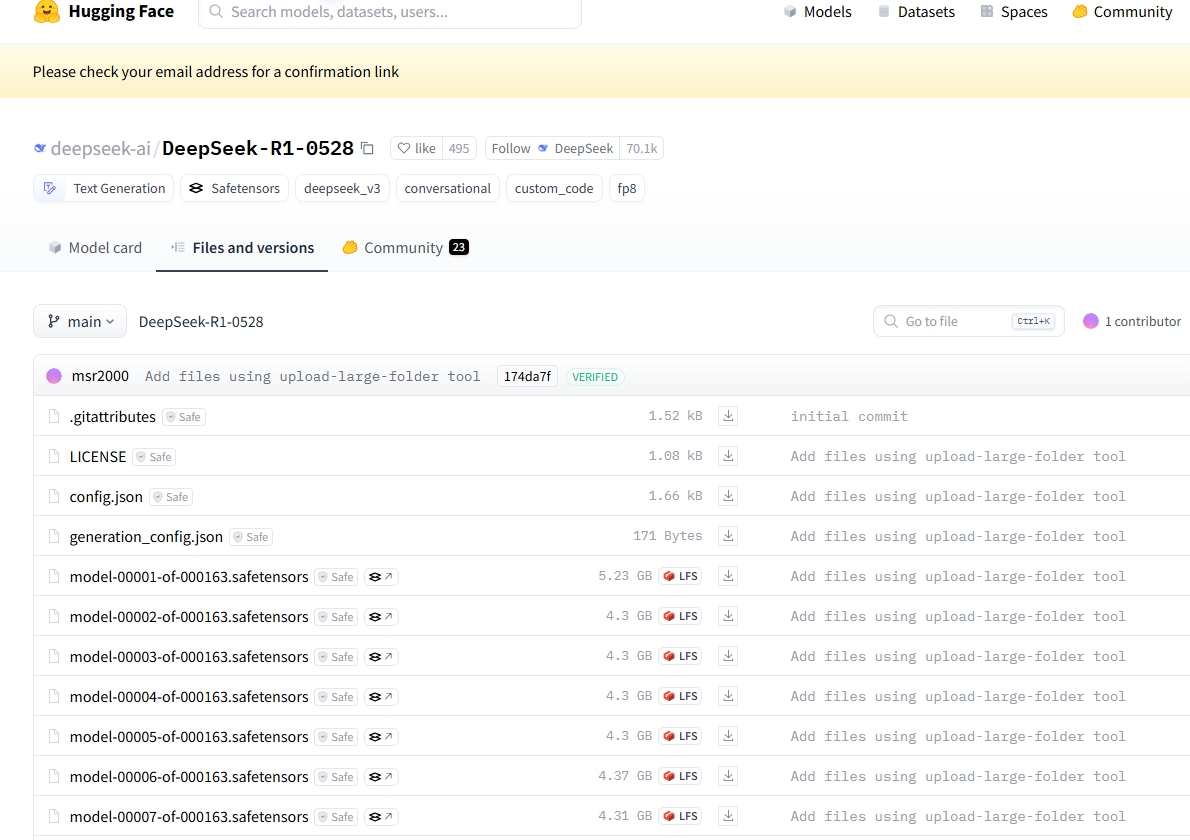
Task: Download model-00003-of-000163.safetensors
Action: point(728,656)
